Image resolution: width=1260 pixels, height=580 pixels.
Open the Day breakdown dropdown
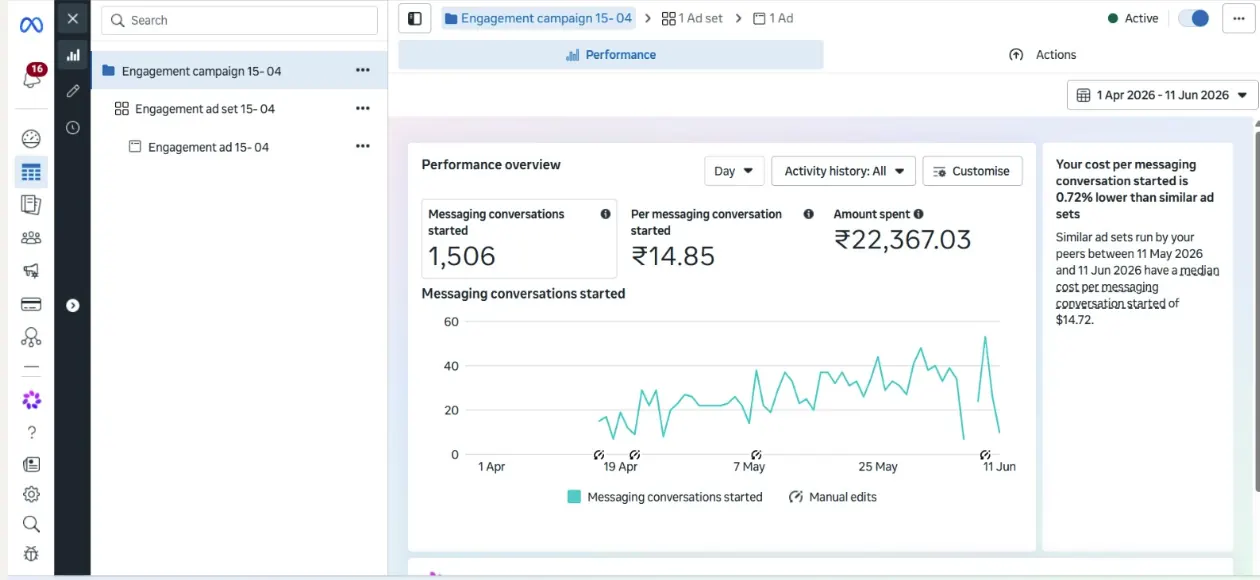point(734,171)
